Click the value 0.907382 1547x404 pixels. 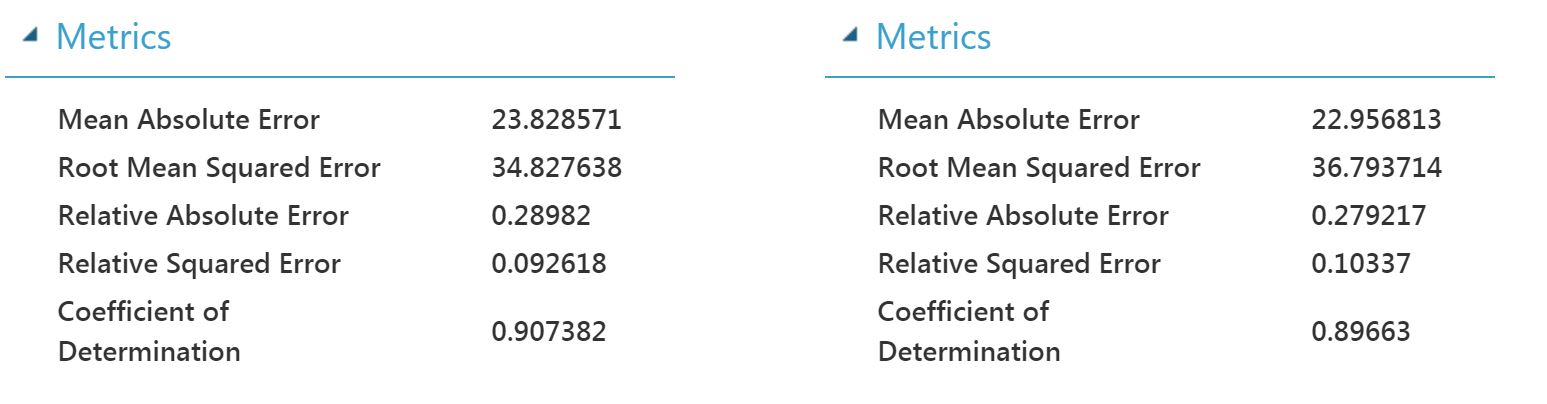tap(548, 332)
